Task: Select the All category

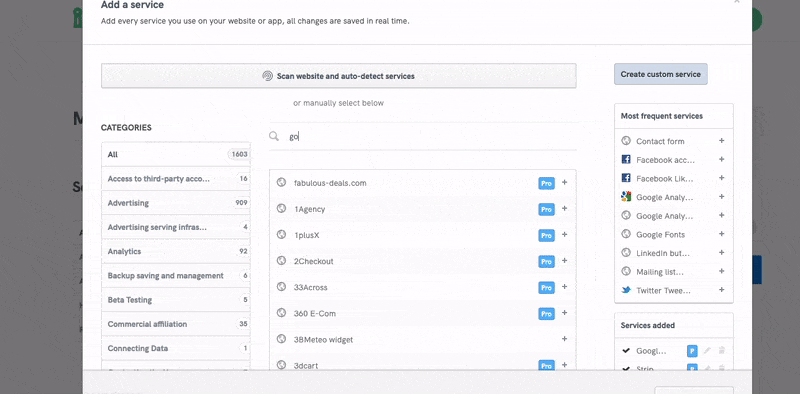Action: pos(176,154)
